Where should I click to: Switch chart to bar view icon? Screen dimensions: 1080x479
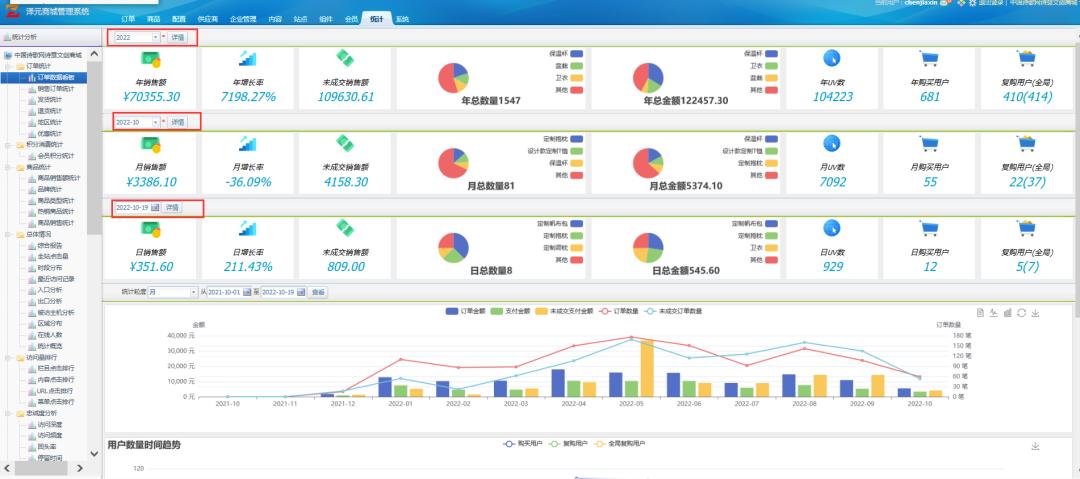pyautogui.click(x=1008, y=313)
